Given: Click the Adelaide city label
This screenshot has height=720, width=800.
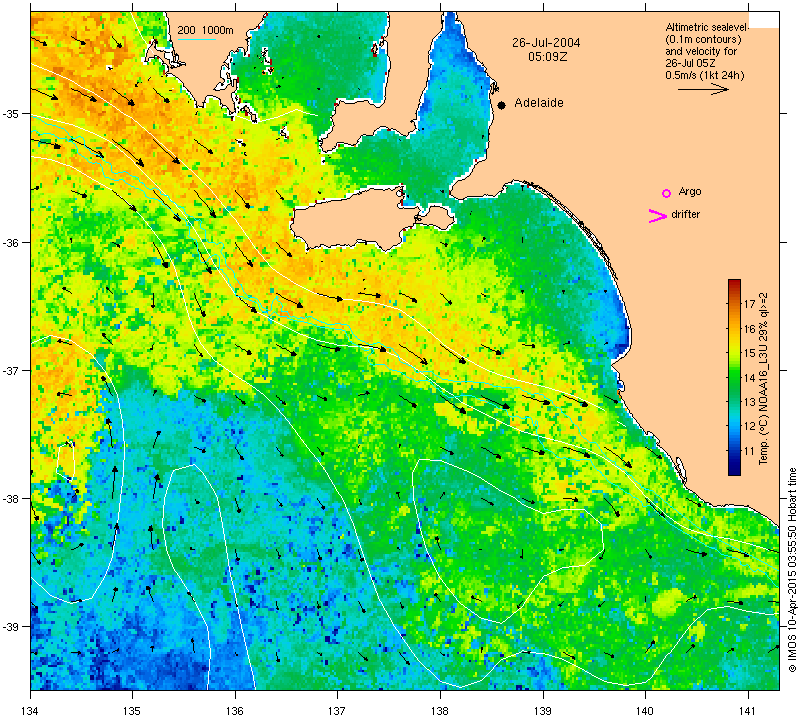Looking at the screenshot, I should (x=539, y=103).
